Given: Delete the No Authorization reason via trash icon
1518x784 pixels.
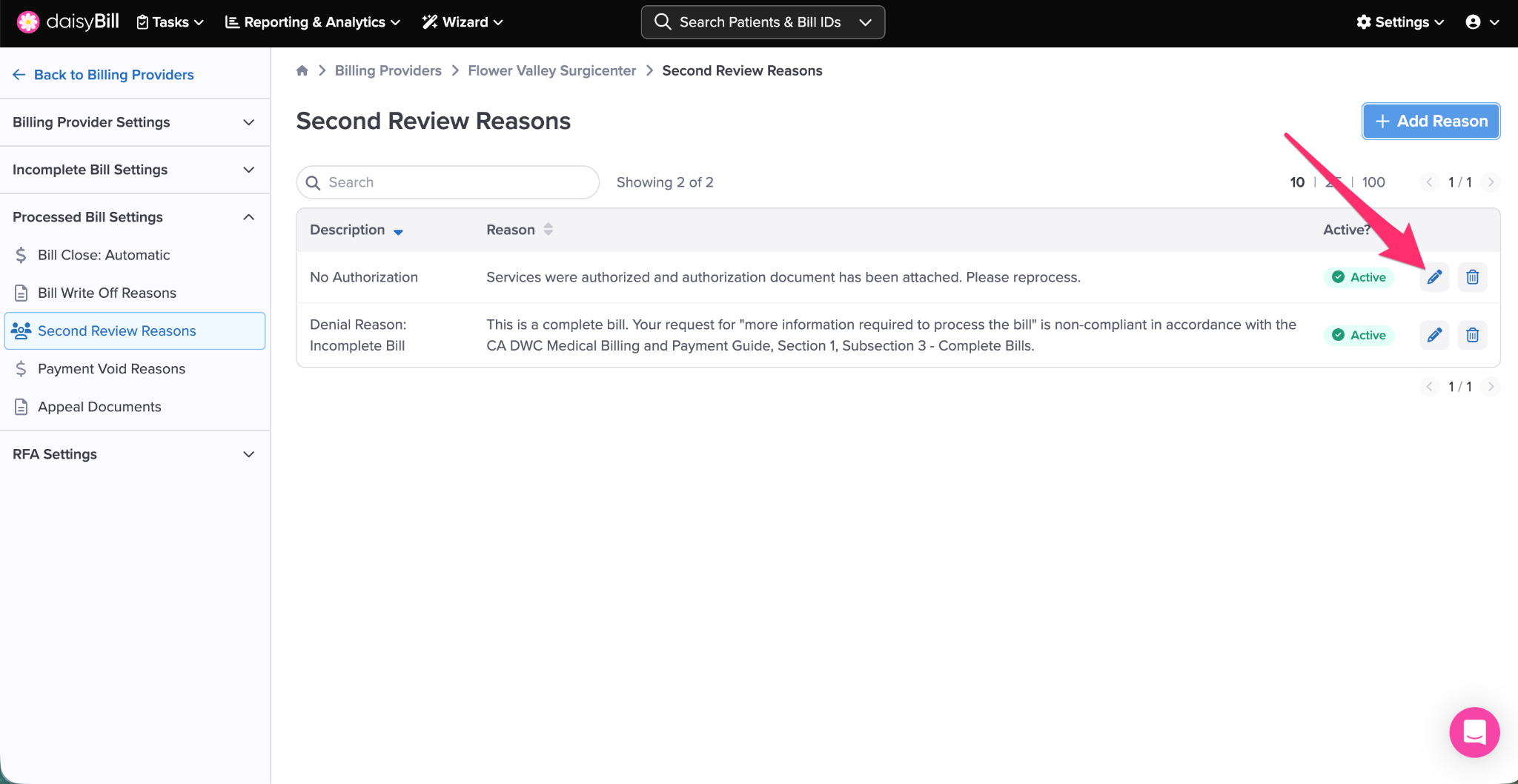Looking at the screenshot, I should [x=1472, y=277].
